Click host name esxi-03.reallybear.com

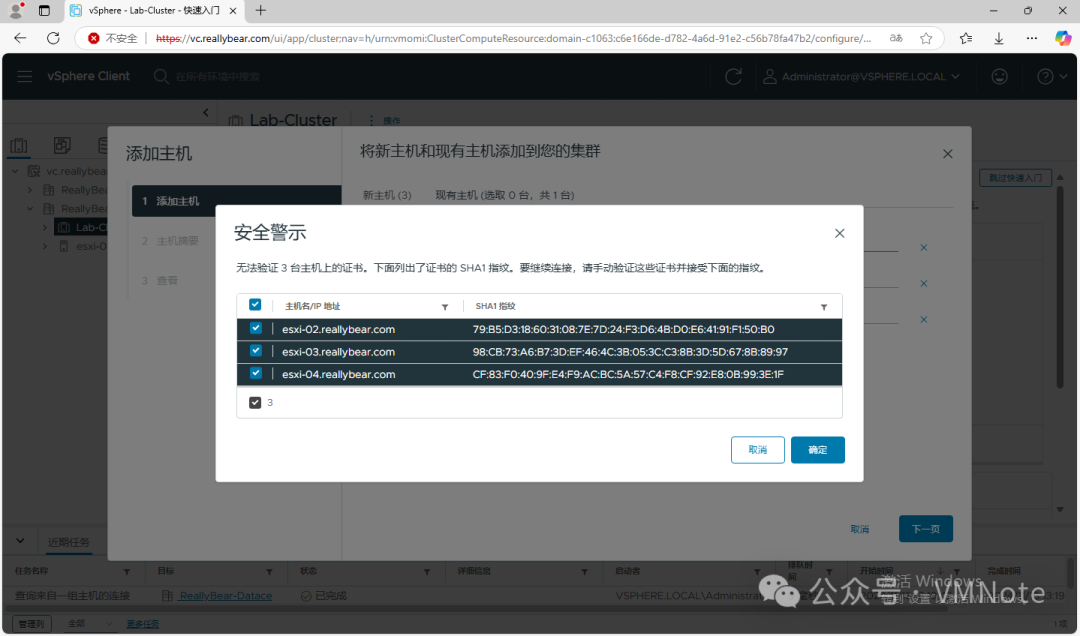pyautogui.click(x=338, y=352)
